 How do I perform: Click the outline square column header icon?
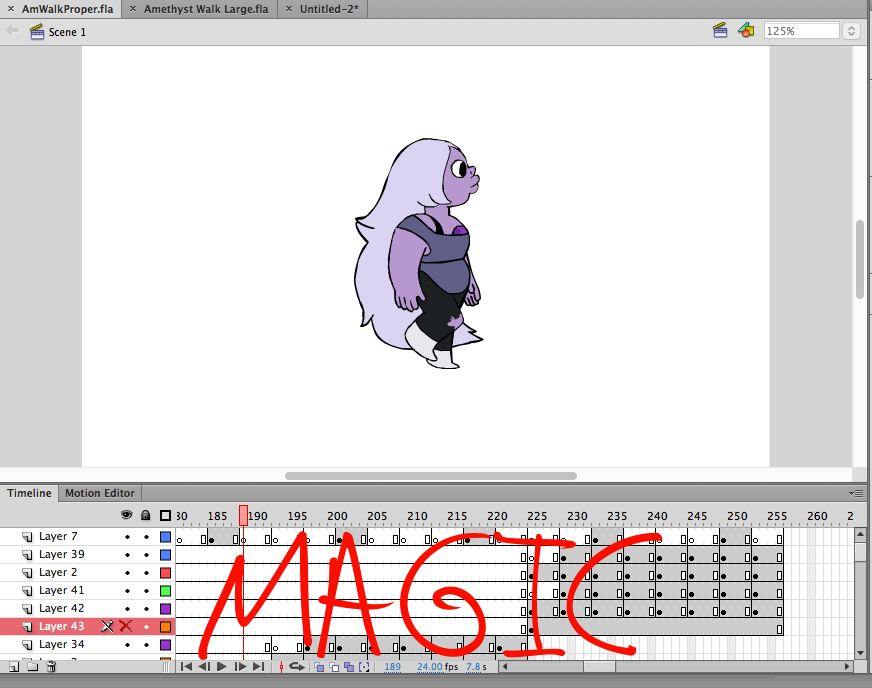(x=165, y=516)
